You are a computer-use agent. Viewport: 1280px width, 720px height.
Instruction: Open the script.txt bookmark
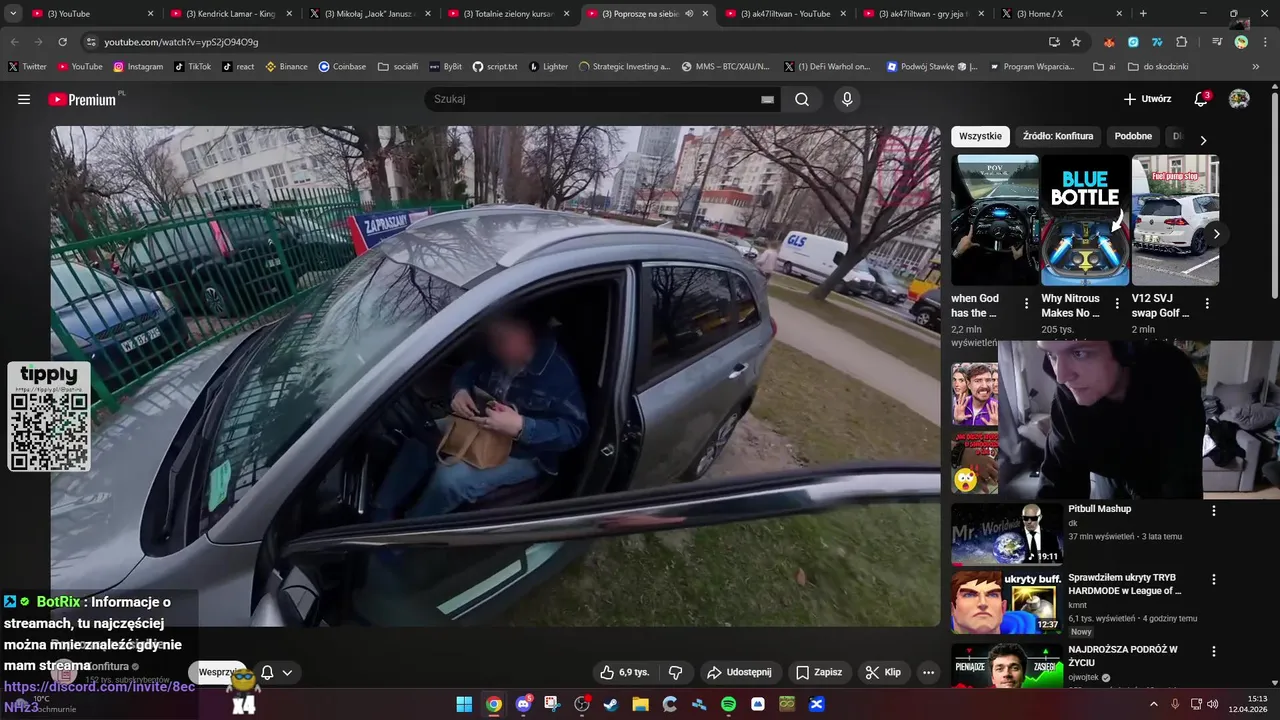495,66
